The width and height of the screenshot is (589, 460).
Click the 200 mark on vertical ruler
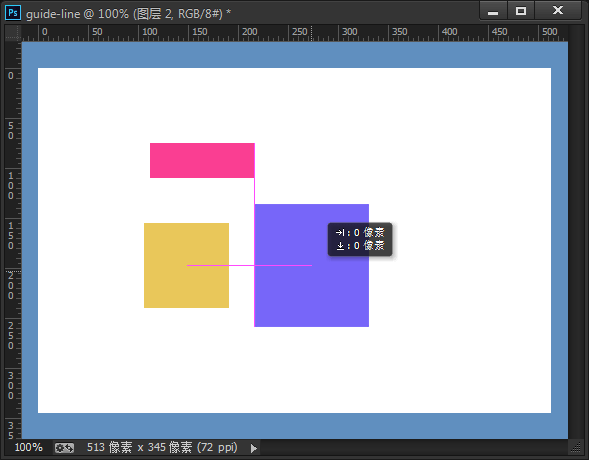11,286
